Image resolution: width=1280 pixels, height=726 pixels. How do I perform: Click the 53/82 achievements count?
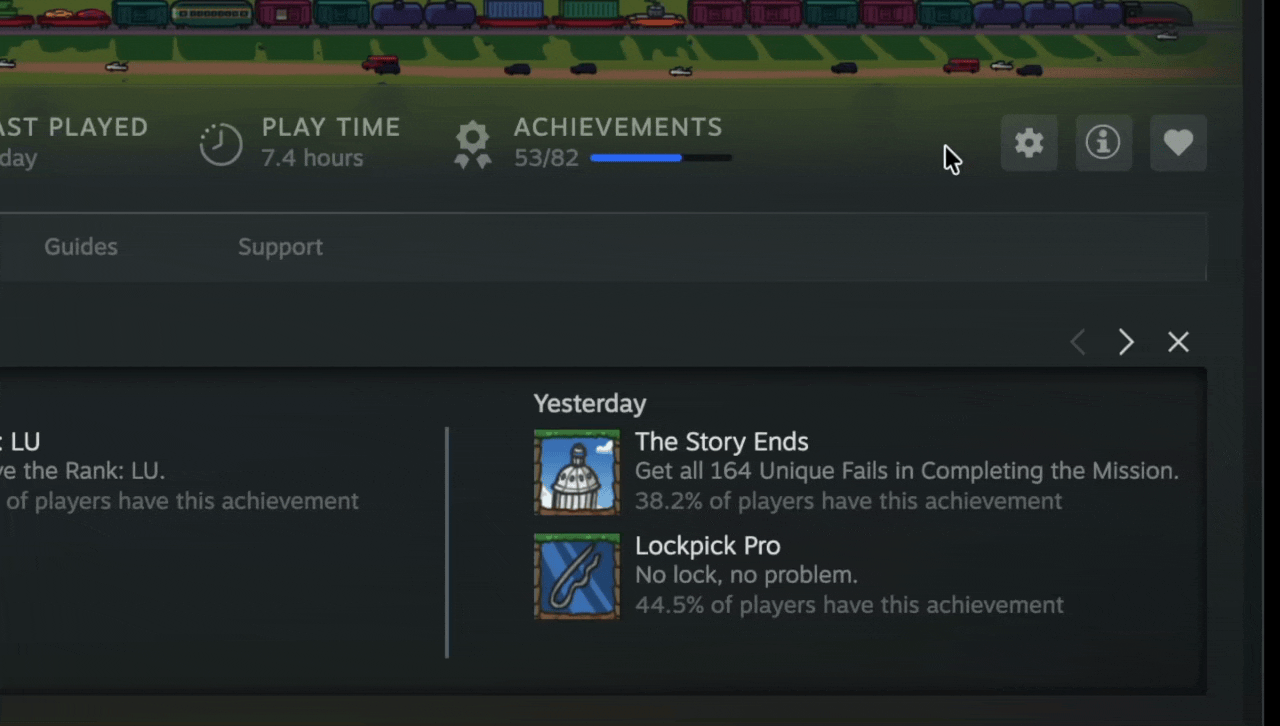(546, 158)
